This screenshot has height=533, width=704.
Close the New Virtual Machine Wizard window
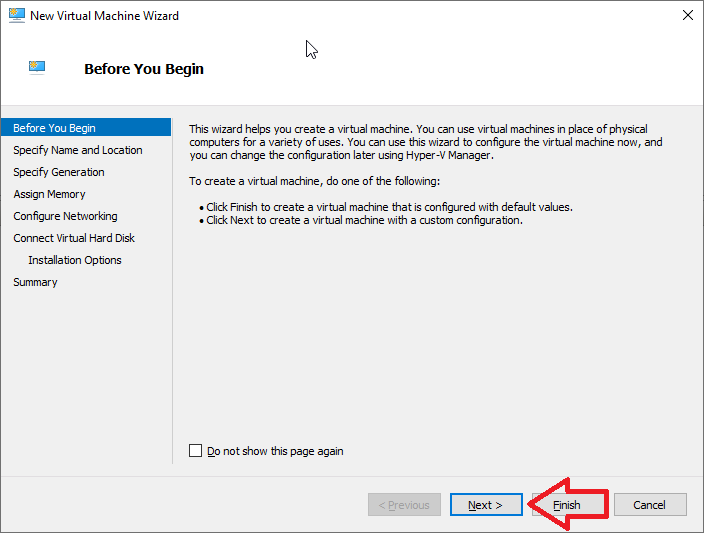(686, 16)
